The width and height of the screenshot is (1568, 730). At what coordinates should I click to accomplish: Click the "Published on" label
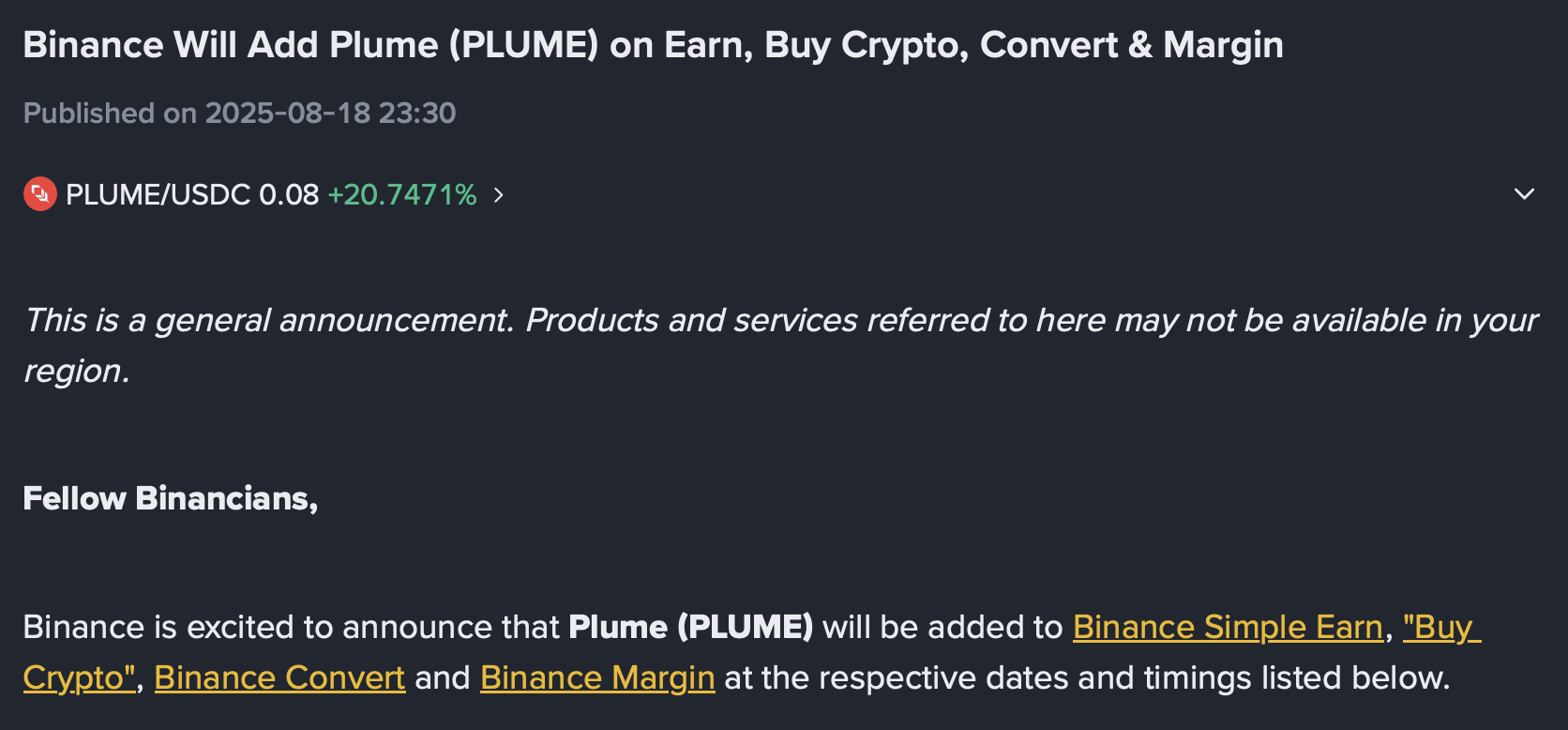click(110, 113)
